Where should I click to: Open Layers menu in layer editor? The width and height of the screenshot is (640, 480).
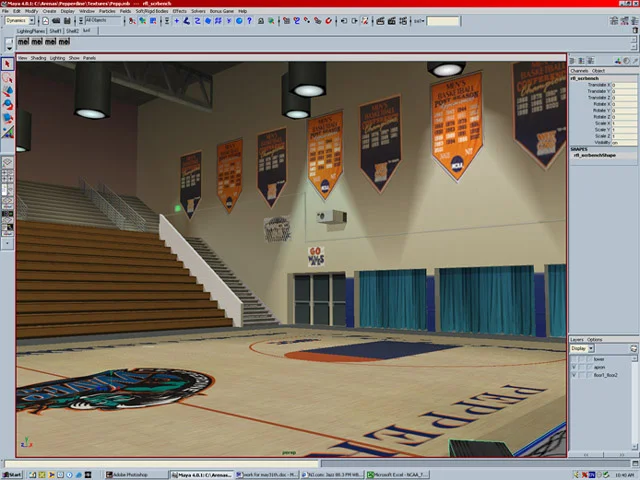577,340
